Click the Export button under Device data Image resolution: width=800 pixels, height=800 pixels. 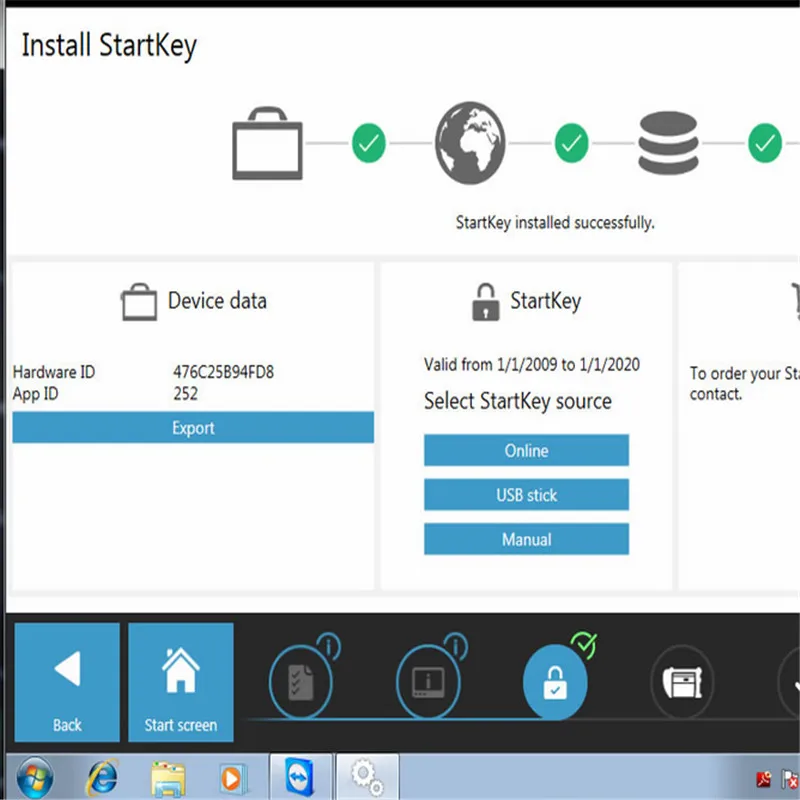(x=193, y=428)
